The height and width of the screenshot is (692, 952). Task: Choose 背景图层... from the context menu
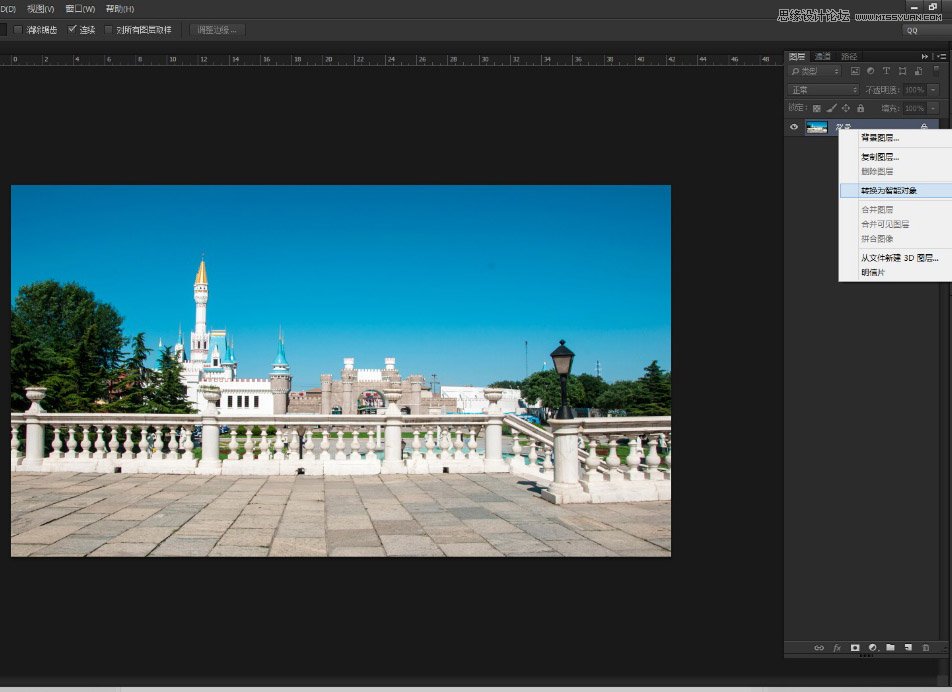895,138
